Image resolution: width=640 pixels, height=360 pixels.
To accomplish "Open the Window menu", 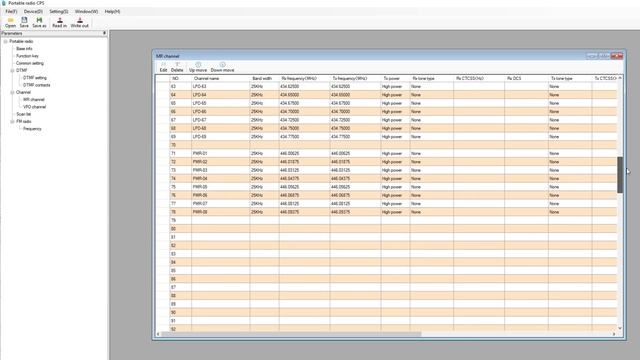I will tap(87, 11).
